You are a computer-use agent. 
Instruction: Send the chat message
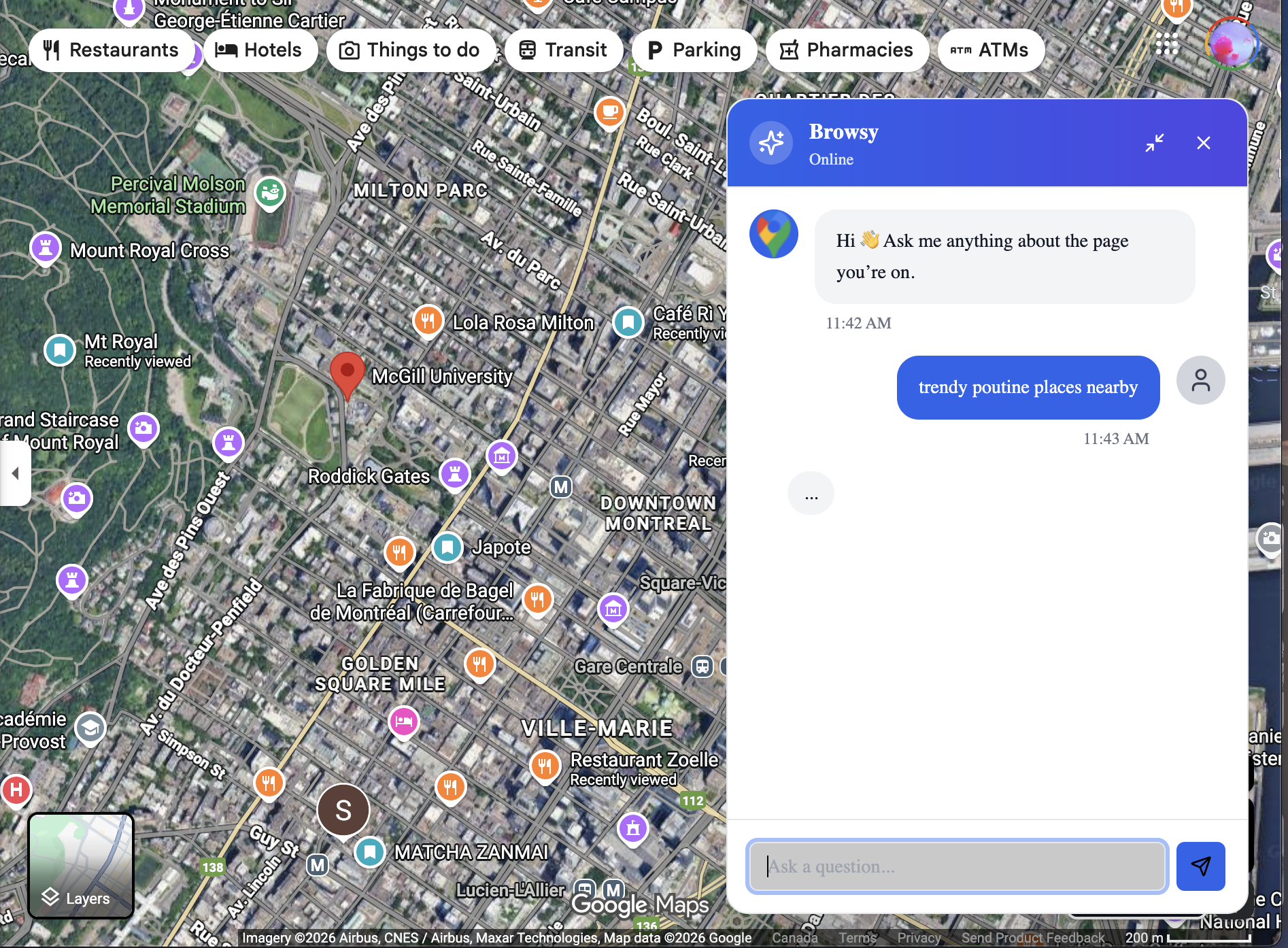(1201, 866)
